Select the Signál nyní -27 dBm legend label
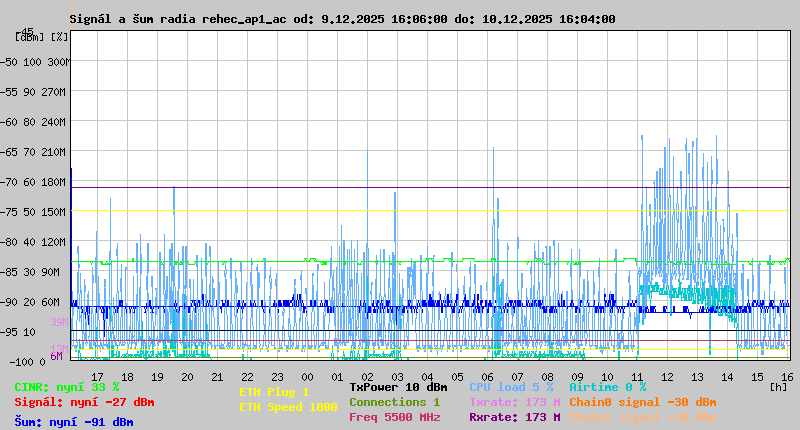The image size is (800, 430). coord(84,402)
